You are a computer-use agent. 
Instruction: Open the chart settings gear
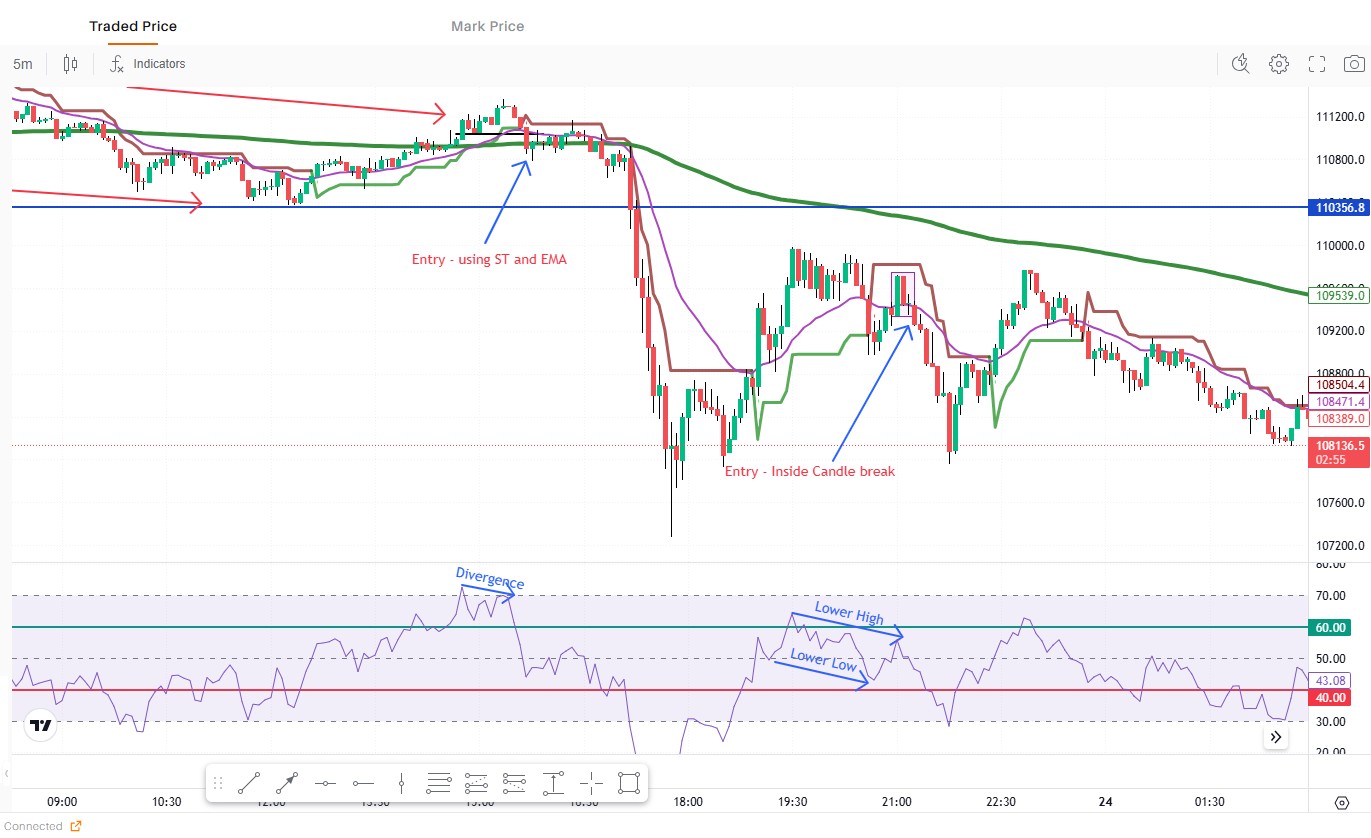1278,64
